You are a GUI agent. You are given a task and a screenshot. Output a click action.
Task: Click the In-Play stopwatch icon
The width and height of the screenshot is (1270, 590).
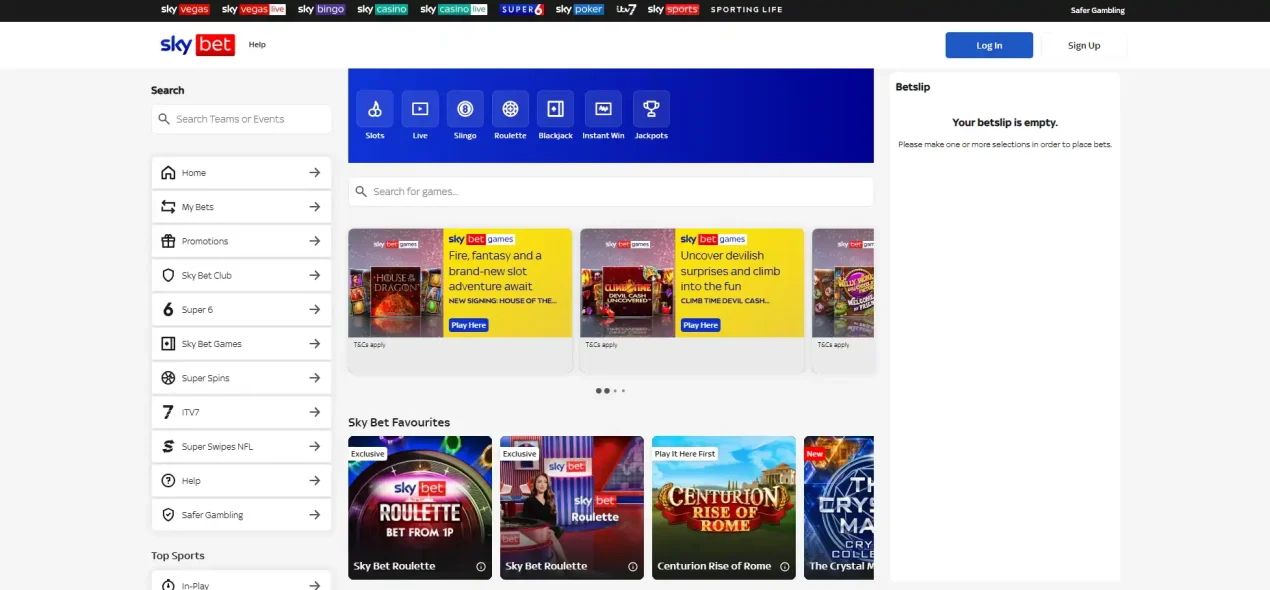(168, 585)
